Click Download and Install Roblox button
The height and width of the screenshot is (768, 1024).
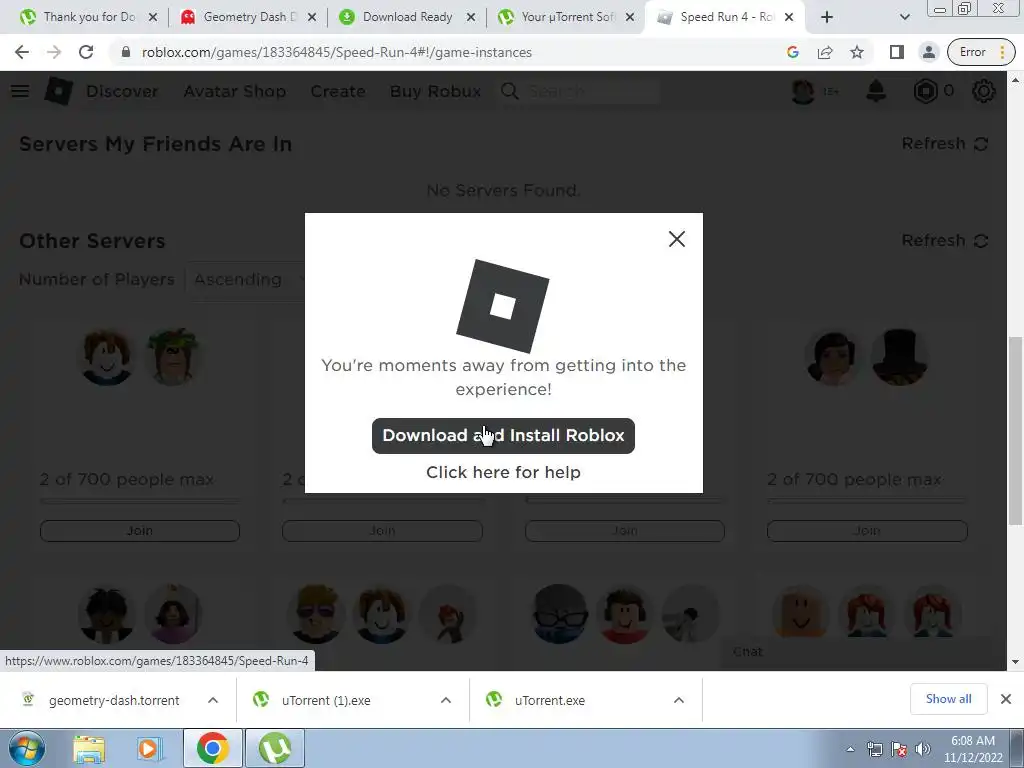[x=503, y=436]
